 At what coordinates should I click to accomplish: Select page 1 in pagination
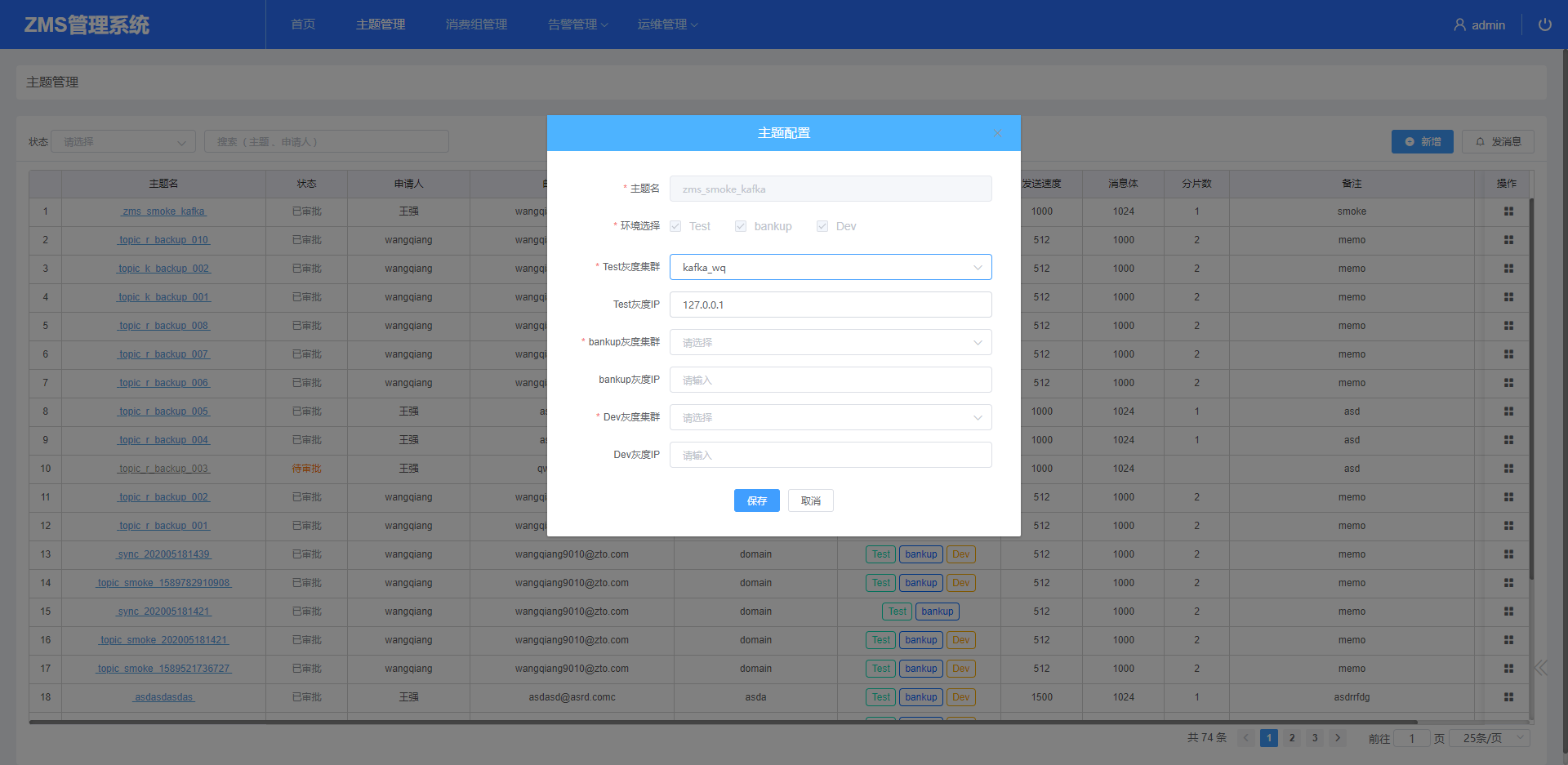point(1269,738)
